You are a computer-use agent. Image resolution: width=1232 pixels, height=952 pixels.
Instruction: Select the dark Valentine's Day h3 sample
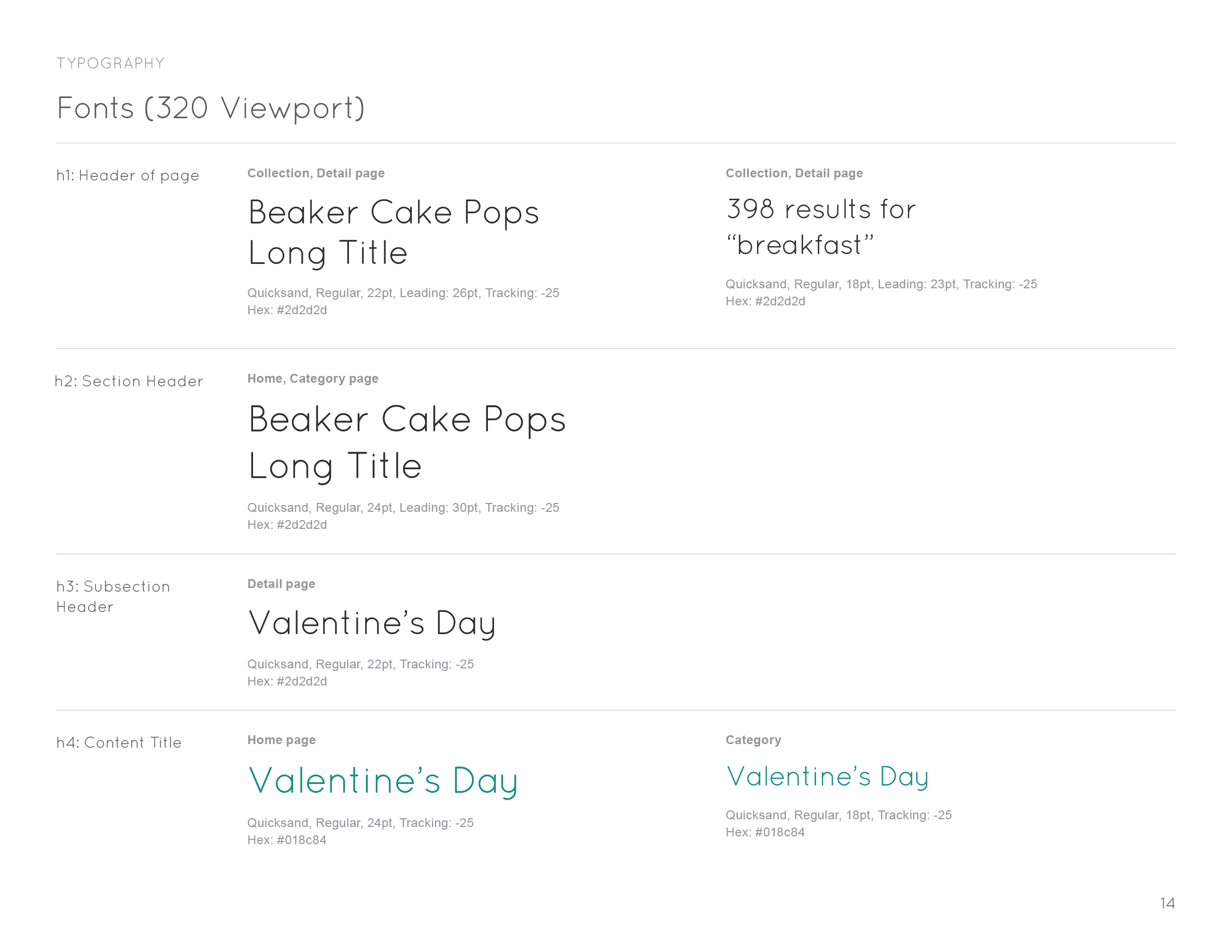[372, 623]
